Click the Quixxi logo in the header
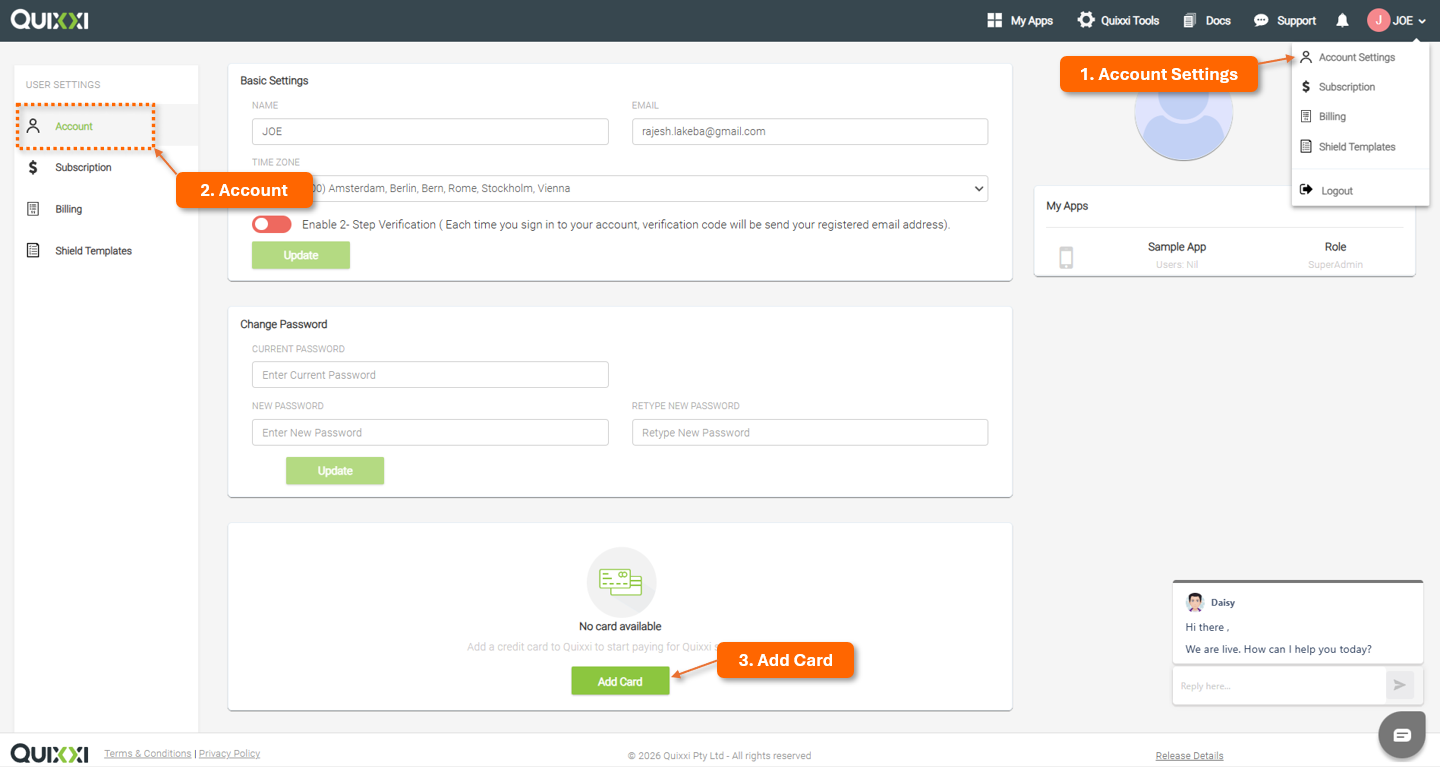The width and height of the screenshot is (1440, 767). click(49, 20)
